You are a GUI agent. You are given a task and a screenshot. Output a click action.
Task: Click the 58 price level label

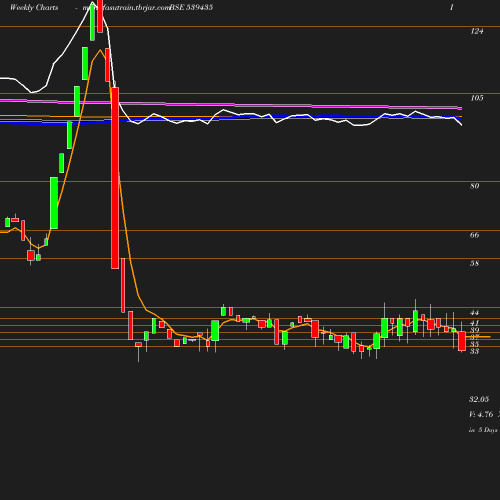[x=475, y=263]
